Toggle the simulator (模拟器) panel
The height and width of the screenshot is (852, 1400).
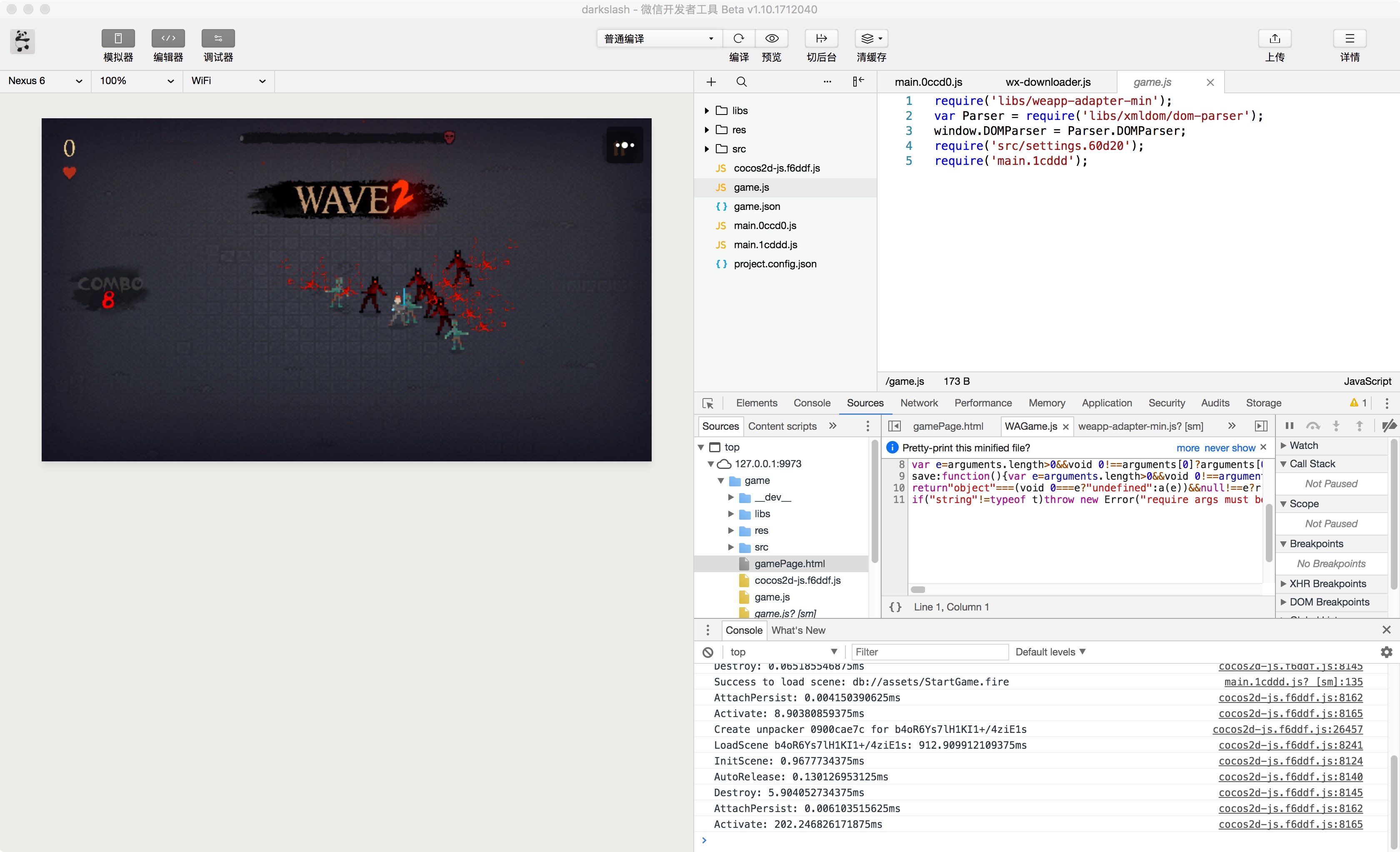118,39
